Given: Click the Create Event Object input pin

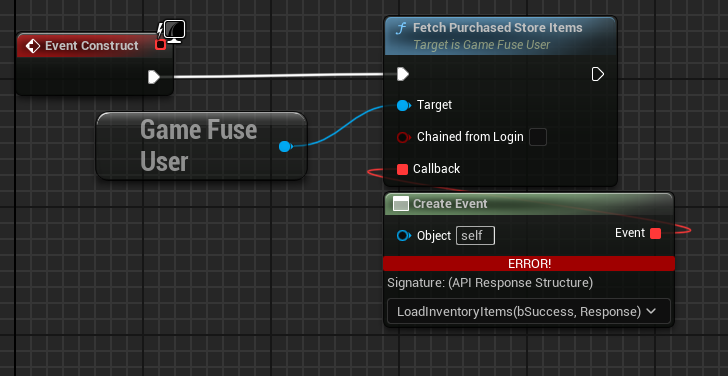Looking at the screenshot, I should pos(403,236).
